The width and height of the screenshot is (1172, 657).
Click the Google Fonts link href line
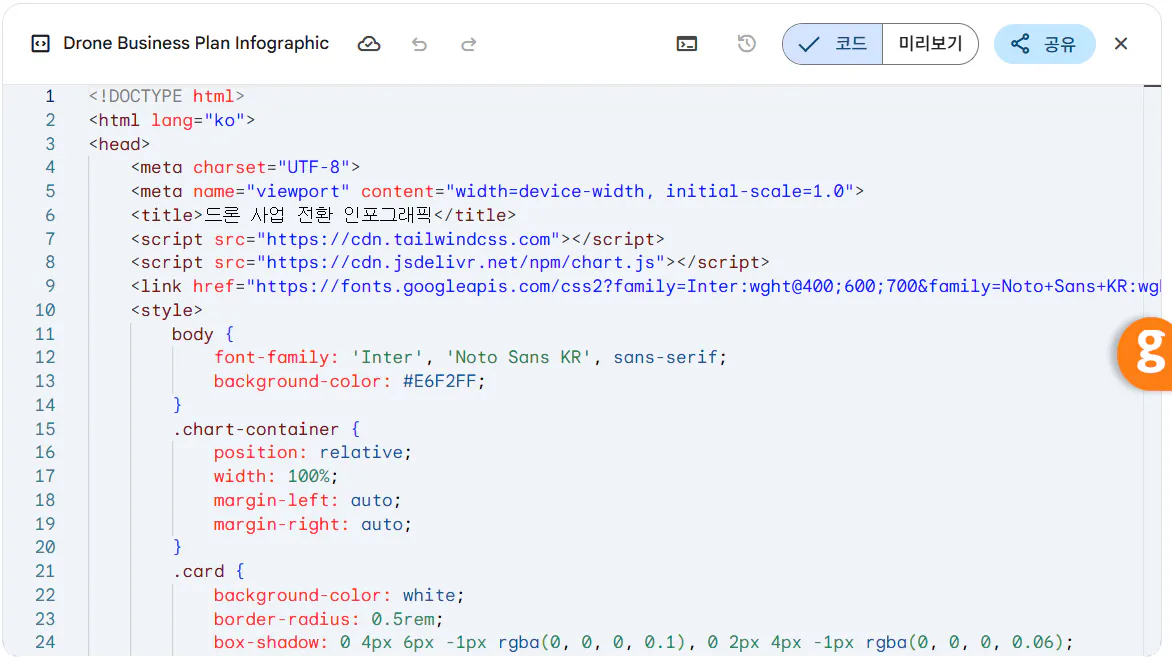coord(646,286)
